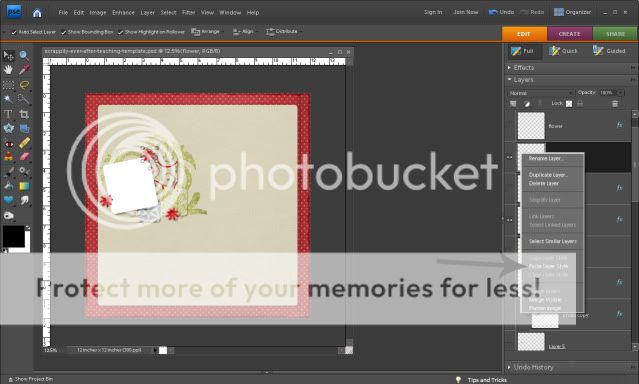The height and width of the screenshot is (384, 639).
Task: Open the Normal blend mode dropdown
Action: [x=541, y=93]
